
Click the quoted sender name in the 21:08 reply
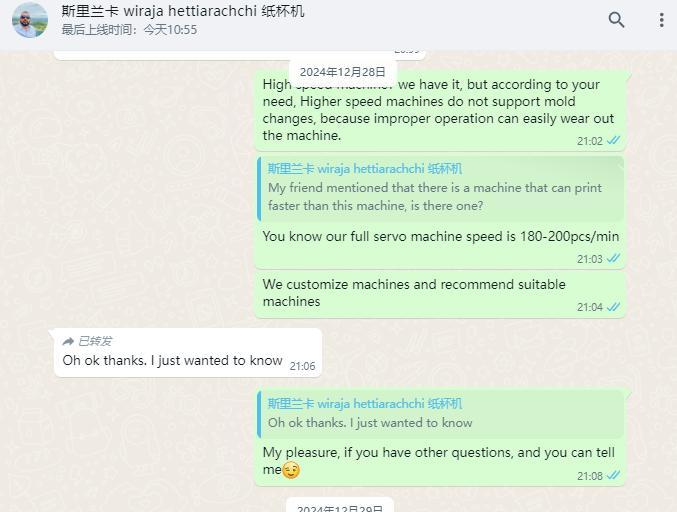click(x=365, y=404)
